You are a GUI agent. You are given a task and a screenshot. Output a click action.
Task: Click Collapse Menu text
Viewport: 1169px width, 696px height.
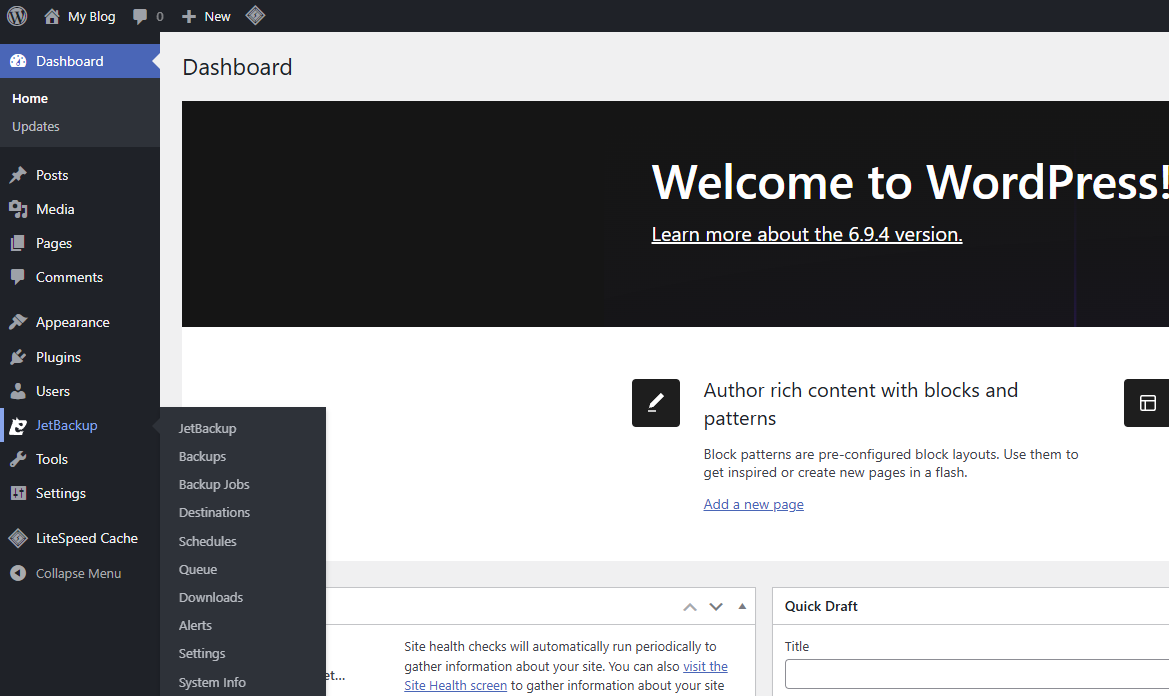[78, 573]
